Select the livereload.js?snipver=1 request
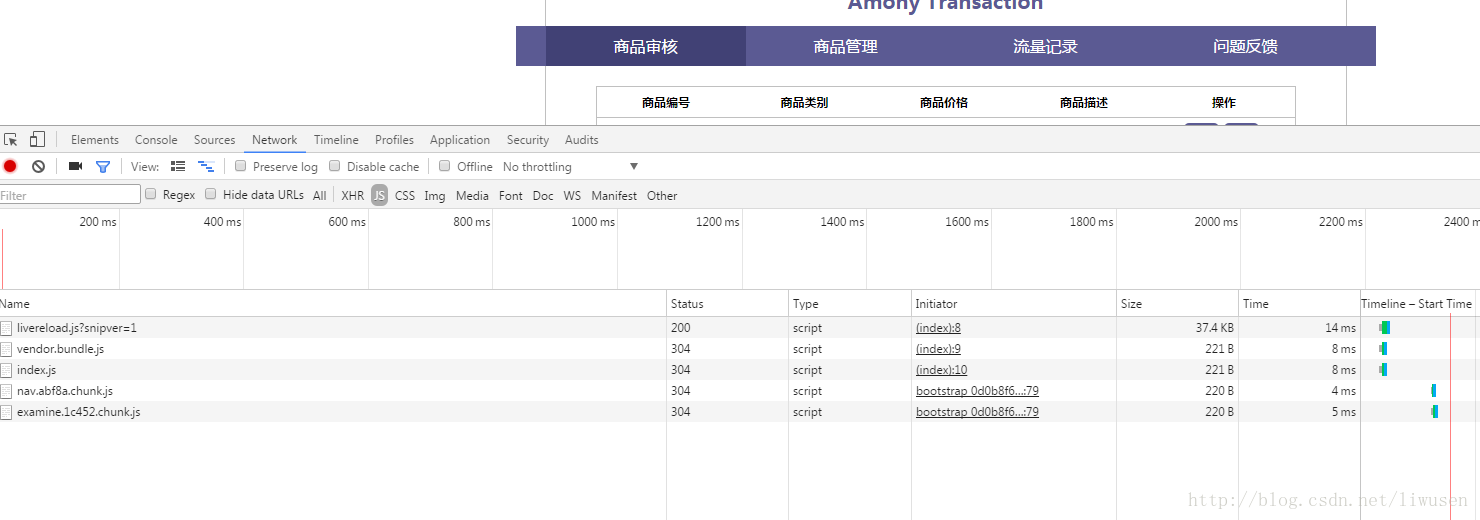Image resolution: width=1480 pixels, height=520 pixels. coord(740,328)
